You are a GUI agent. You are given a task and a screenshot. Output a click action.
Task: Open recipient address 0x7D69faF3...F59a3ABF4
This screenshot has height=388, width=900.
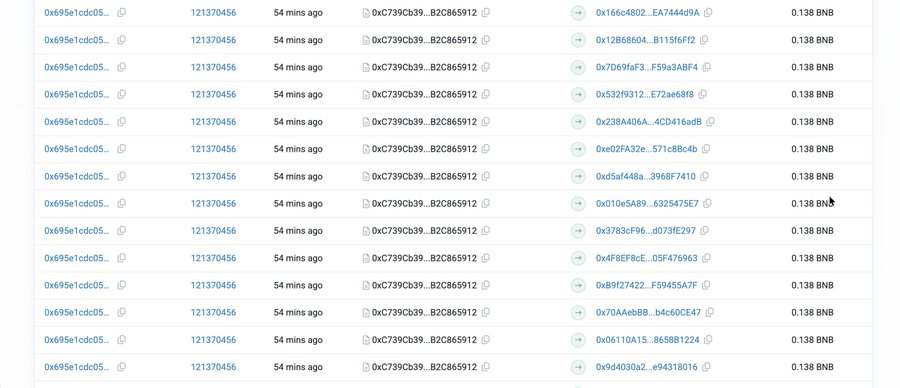(x=647, y=67)
